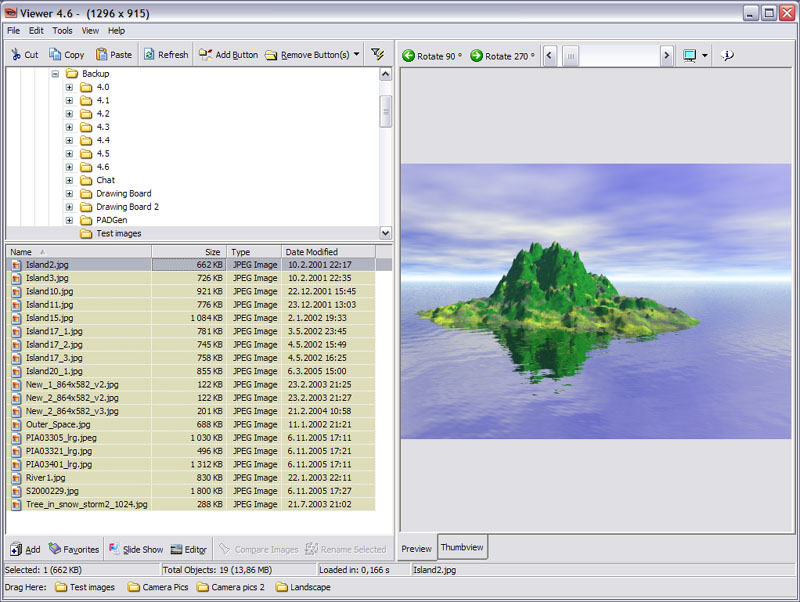Image resolution: width=800 pixels, height=602 pixels.
Task: Expand the 4.3 folder node
Action: (x=69, y=127)
